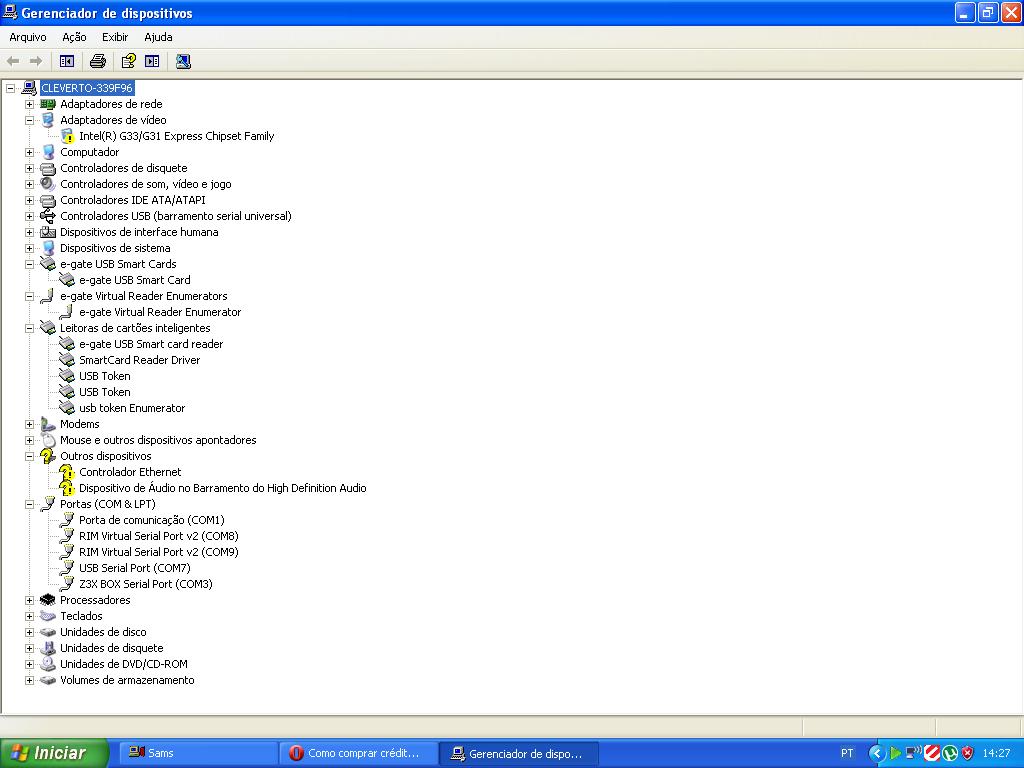
Task: Click the Dispositivo de Áudio warning icon
Action: point(67,488)
